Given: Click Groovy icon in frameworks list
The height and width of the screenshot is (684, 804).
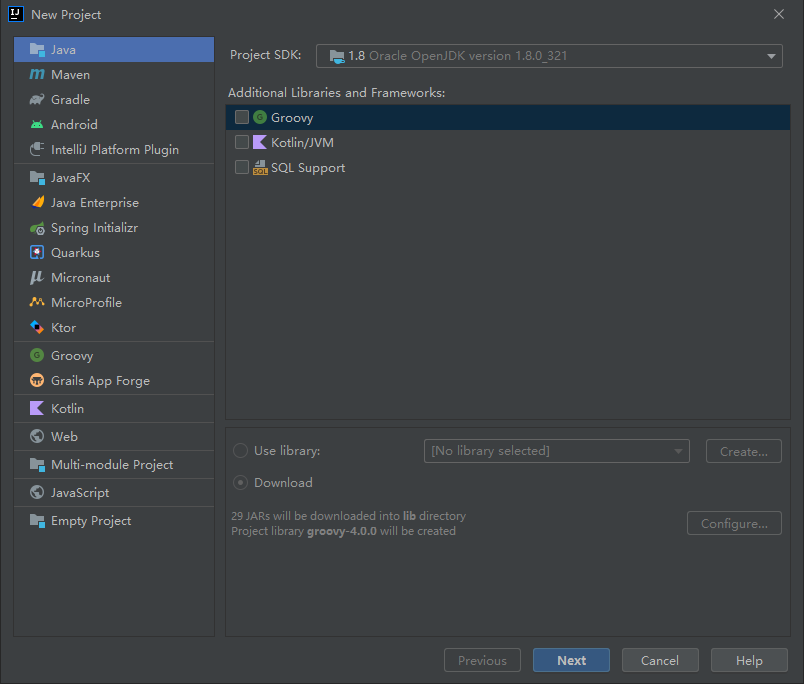Looking at the screenshot, I should click(x=260, y=117).
